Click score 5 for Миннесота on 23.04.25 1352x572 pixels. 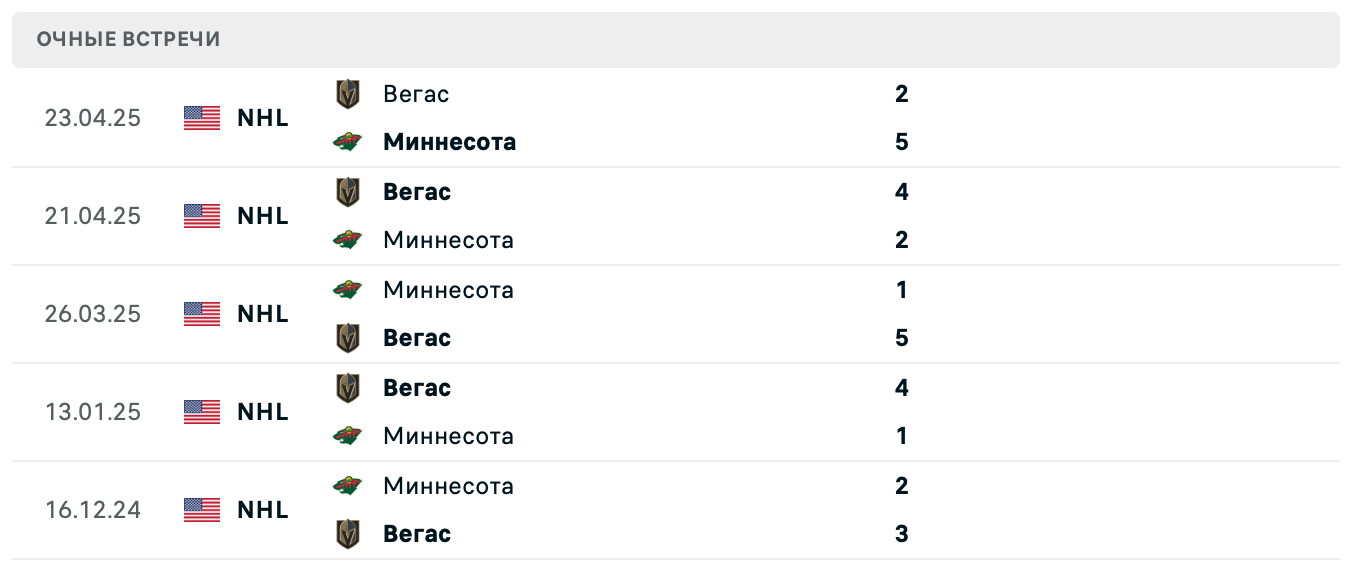click(902, 142)
